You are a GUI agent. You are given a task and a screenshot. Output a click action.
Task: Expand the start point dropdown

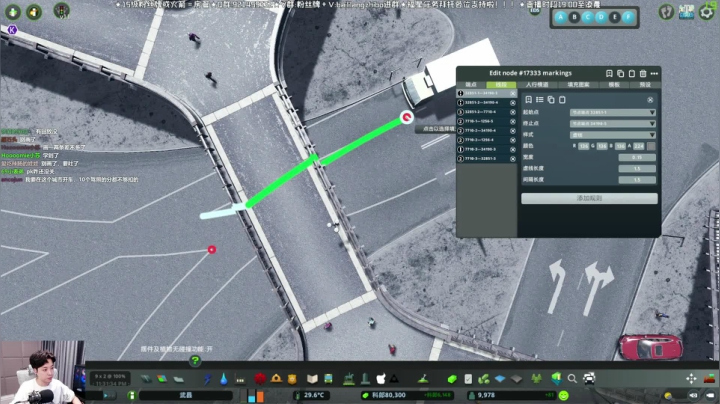tap(613, 112)
